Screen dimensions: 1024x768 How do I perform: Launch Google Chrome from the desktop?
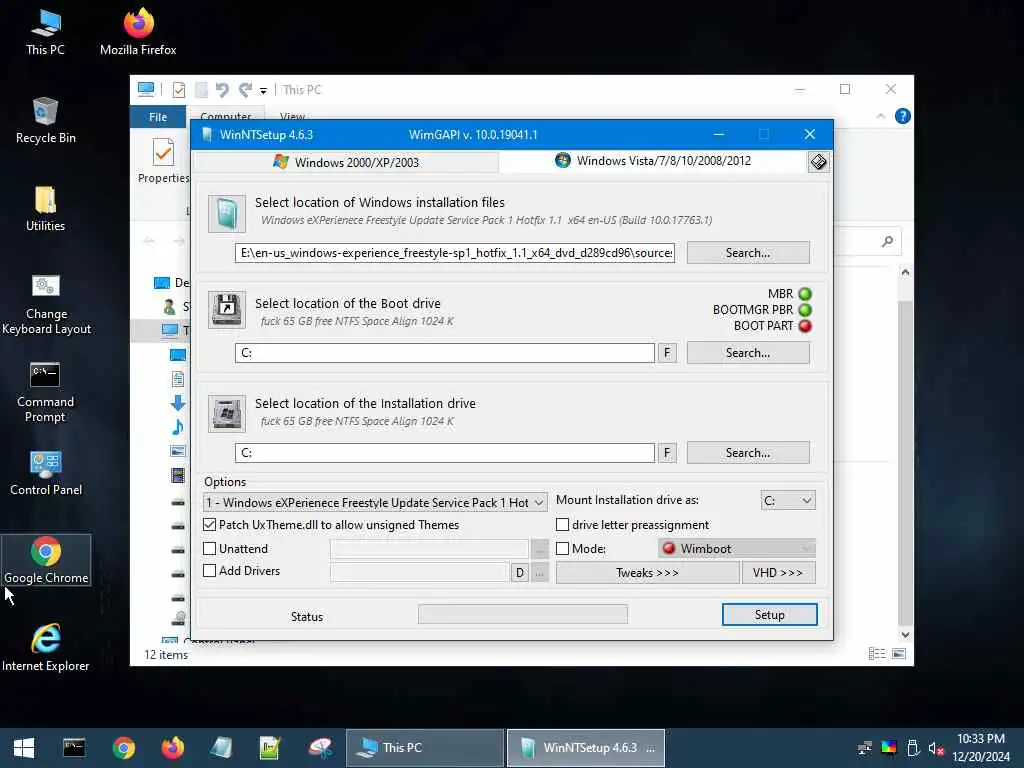tap(46, 560)
